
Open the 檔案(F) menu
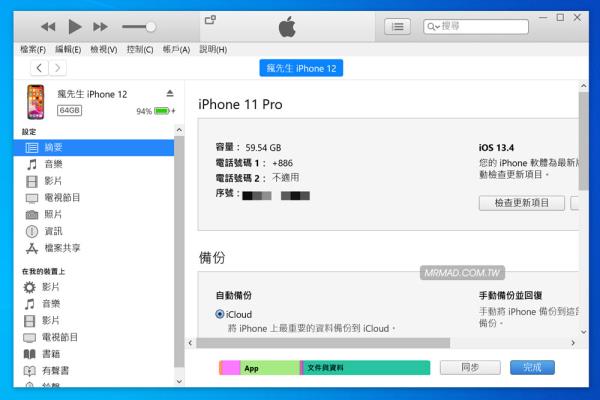click(33, 49)
